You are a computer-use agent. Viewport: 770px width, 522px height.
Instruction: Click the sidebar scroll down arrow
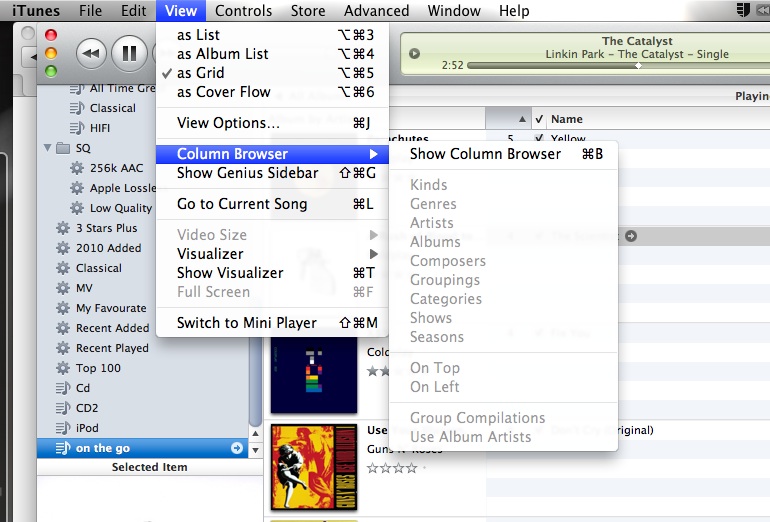255,450
